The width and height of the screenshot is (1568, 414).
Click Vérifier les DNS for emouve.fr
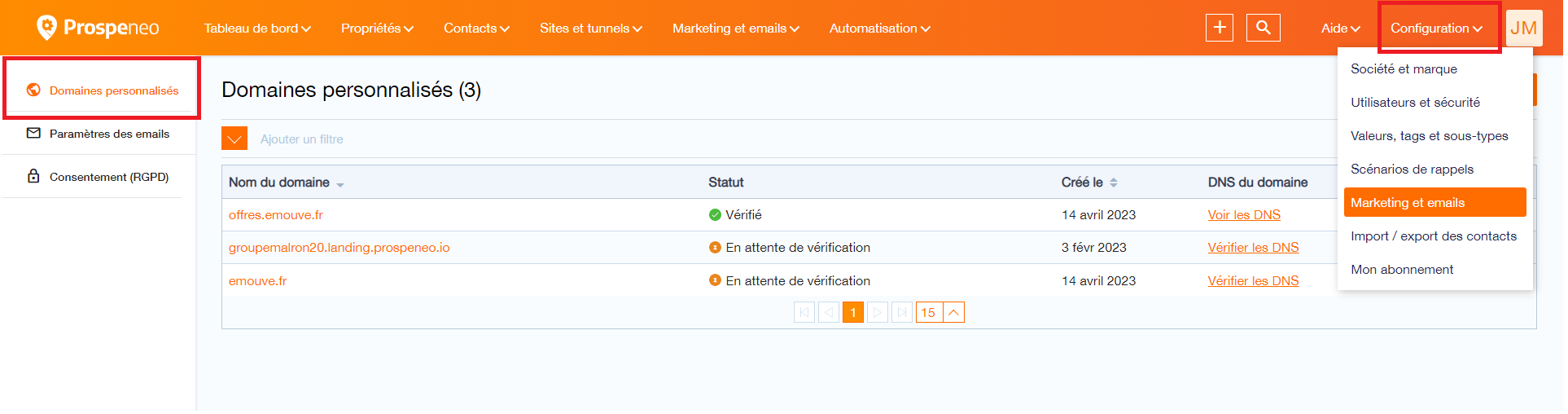point(1253,281)
